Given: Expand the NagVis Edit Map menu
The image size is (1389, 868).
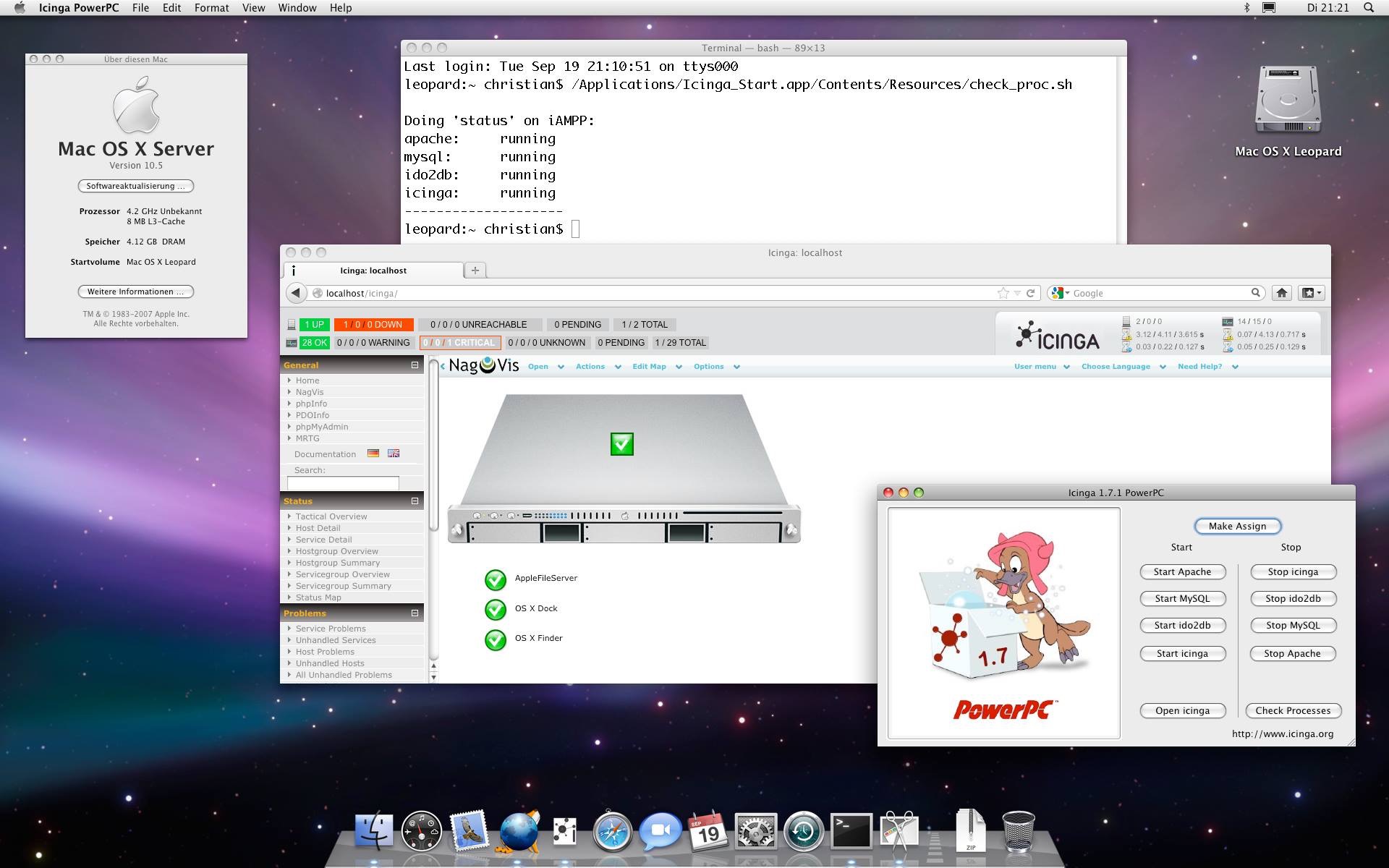Looking at the screenshot, I should [657, 367].
